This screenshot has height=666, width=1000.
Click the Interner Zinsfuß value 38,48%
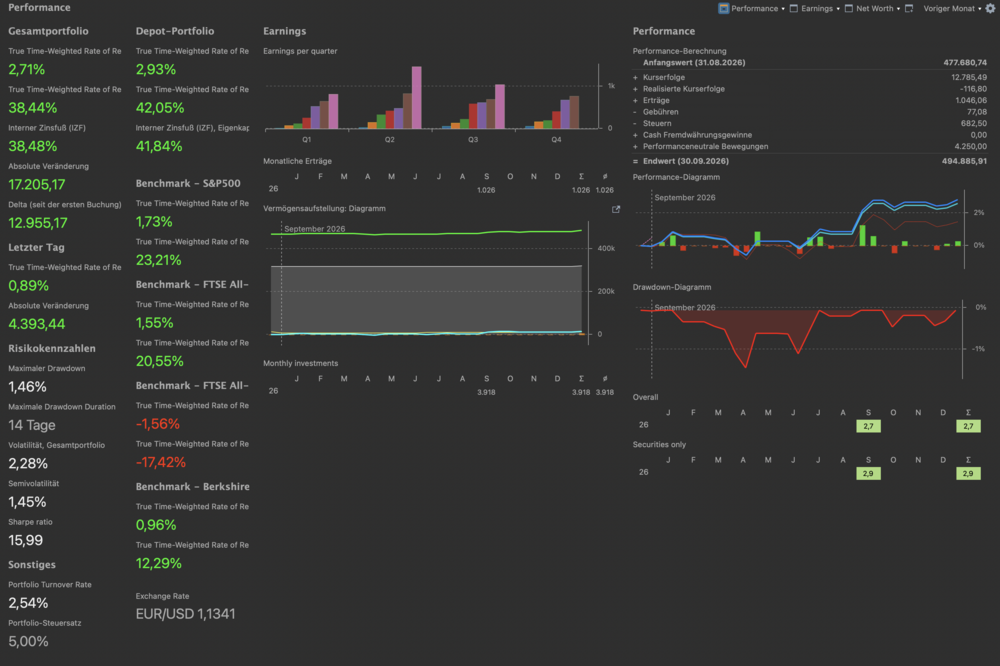pyautogui.click(x=33, y=146)
